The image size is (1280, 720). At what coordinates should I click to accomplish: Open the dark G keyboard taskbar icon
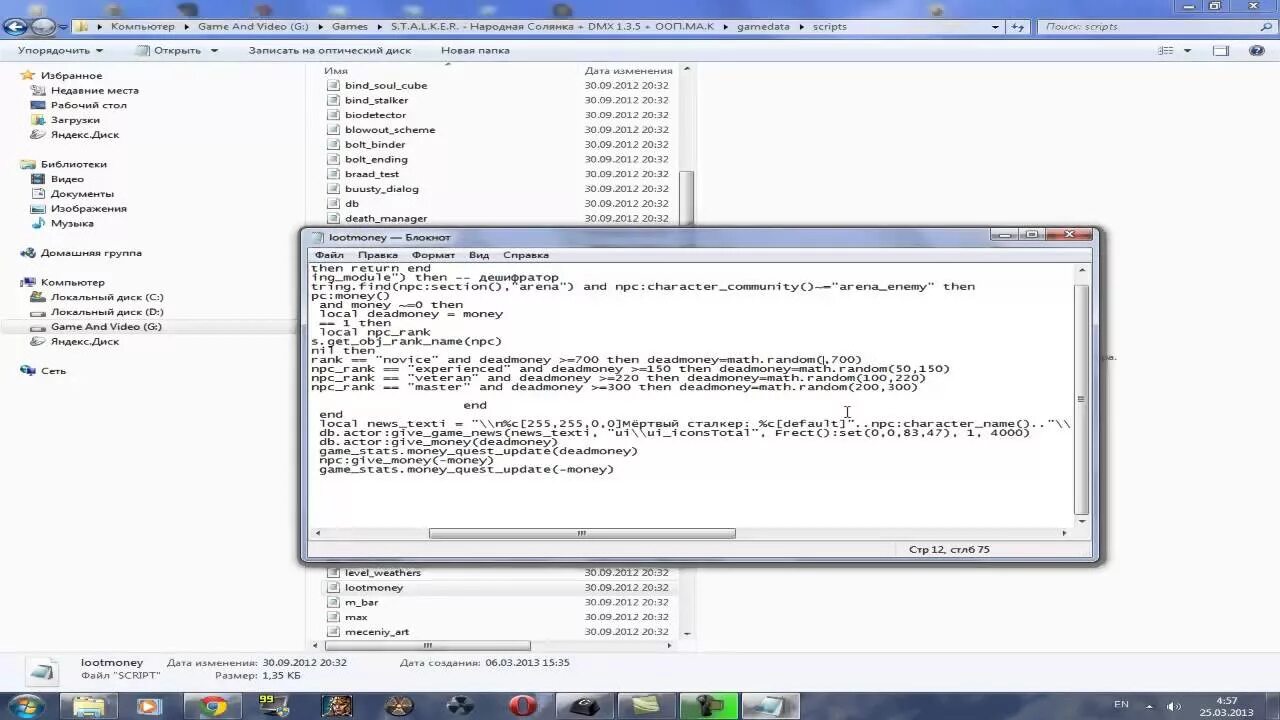pos(585,706)
